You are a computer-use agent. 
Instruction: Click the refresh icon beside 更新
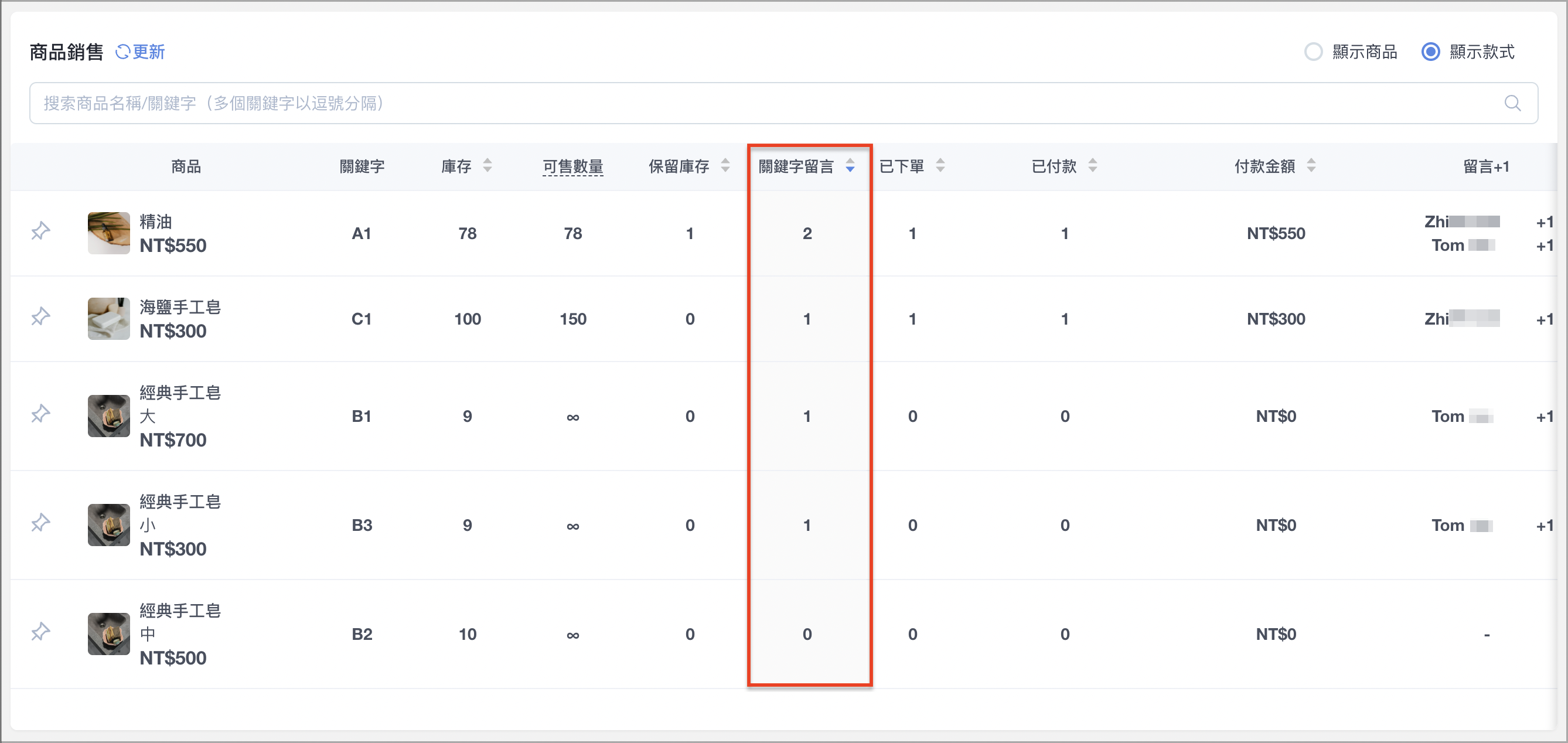[122, 52]
